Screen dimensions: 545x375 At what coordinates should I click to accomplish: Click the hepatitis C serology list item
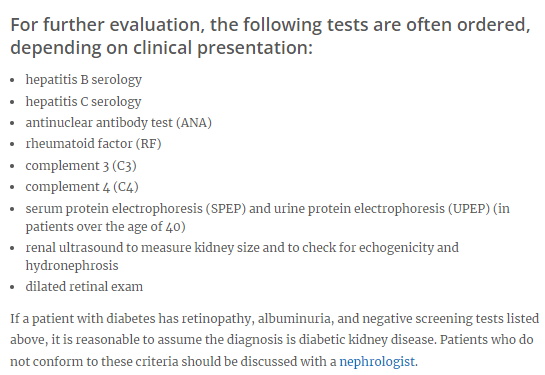point(83,101)
